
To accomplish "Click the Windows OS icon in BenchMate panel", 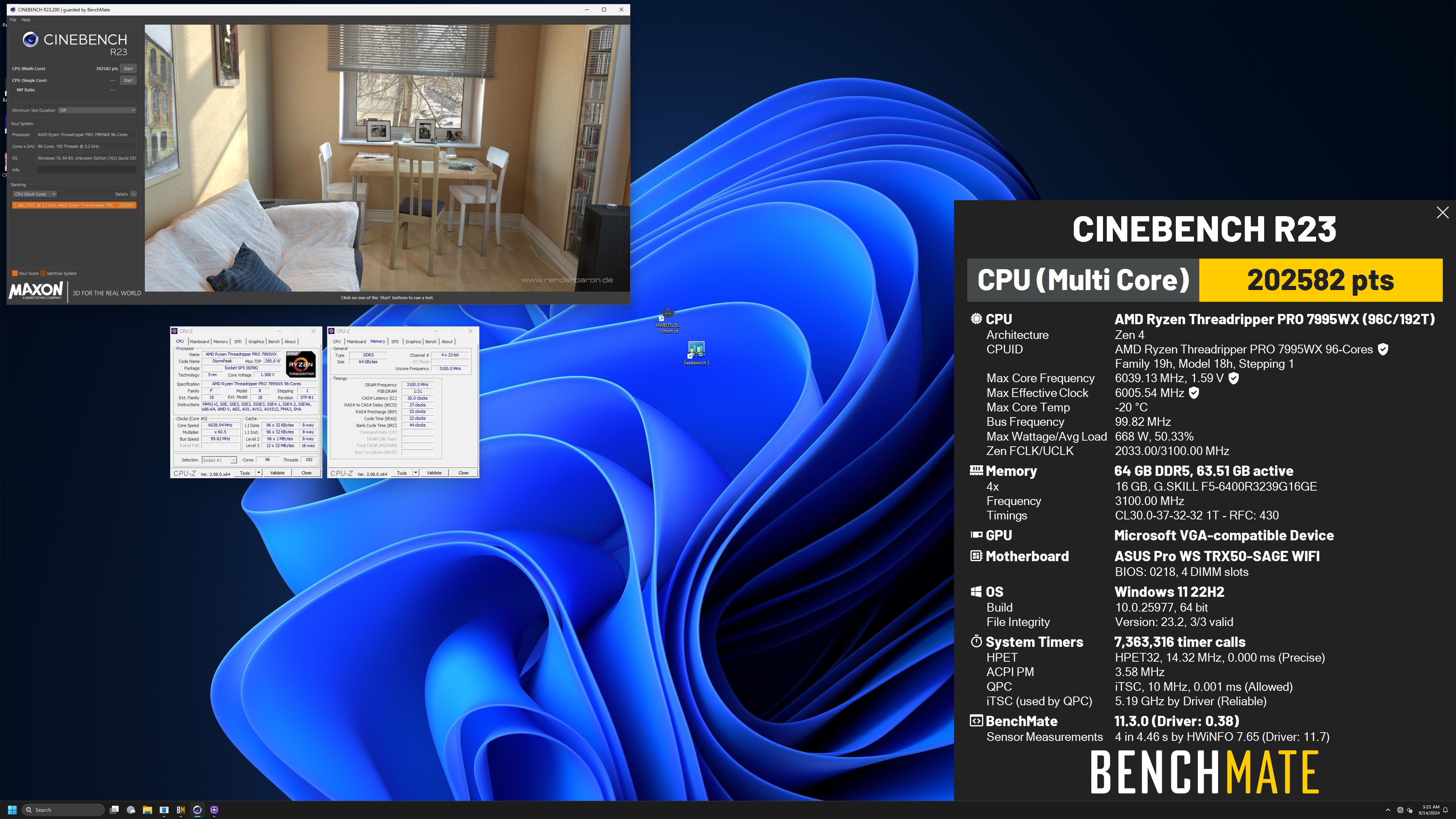I will (x=976, y=592).
